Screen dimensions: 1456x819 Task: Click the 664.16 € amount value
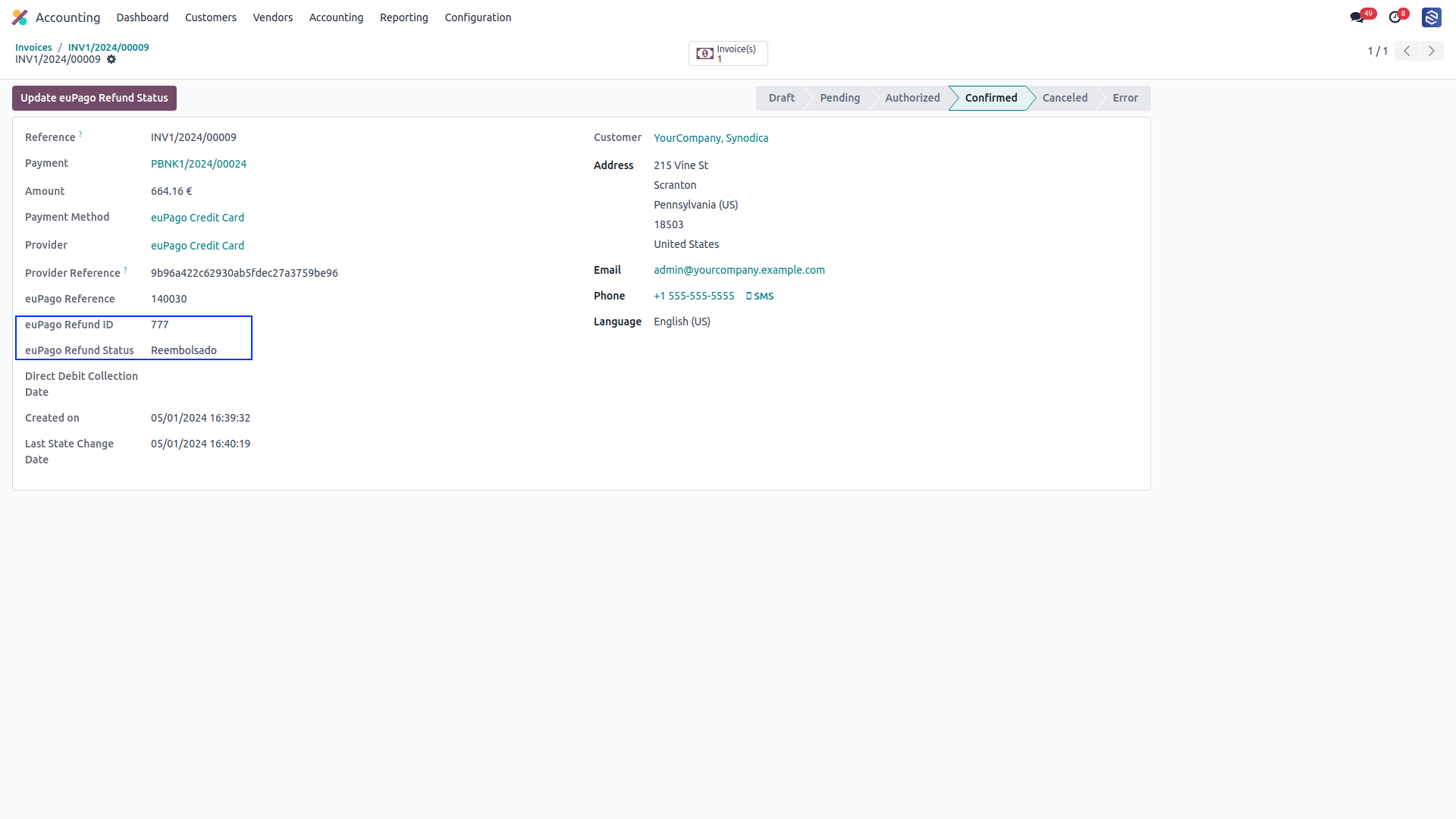pos(171,191)
